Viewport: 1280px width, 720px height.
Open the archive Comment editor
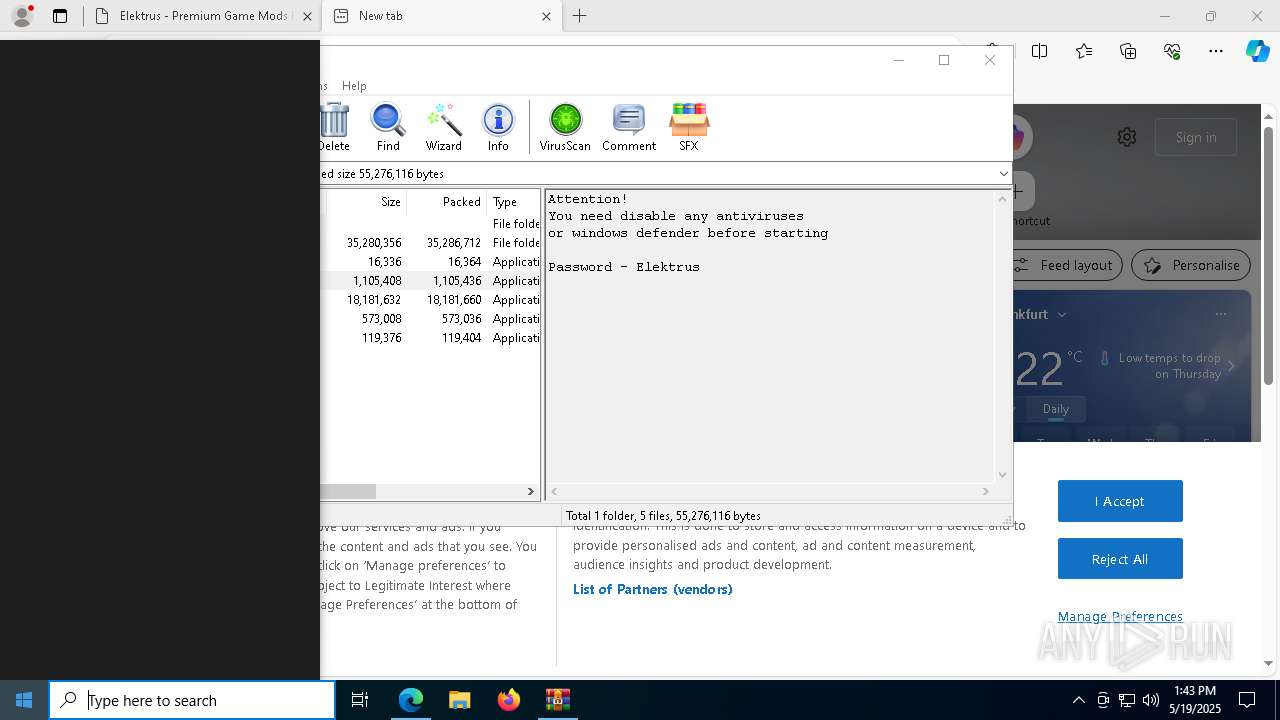coord(629,127)
